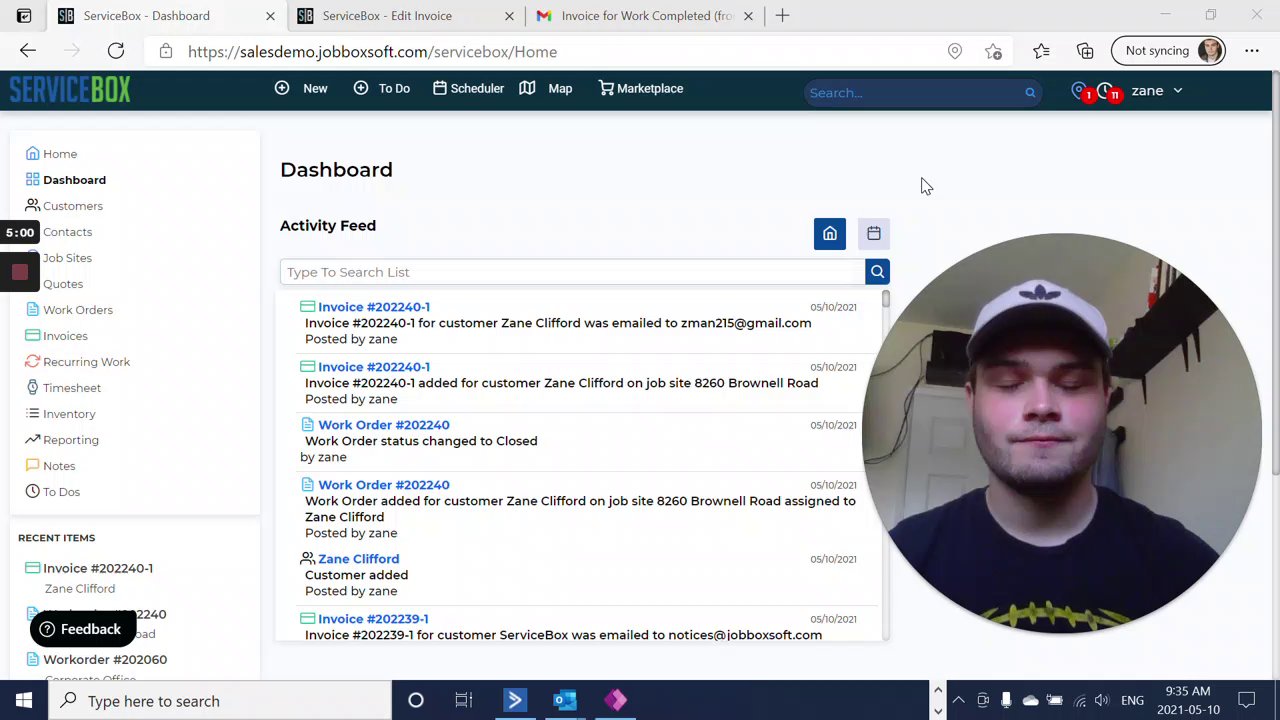This screenshot has height=720, width=1280.
Task: Click the Type To Search List field
Action: [572, 272]
